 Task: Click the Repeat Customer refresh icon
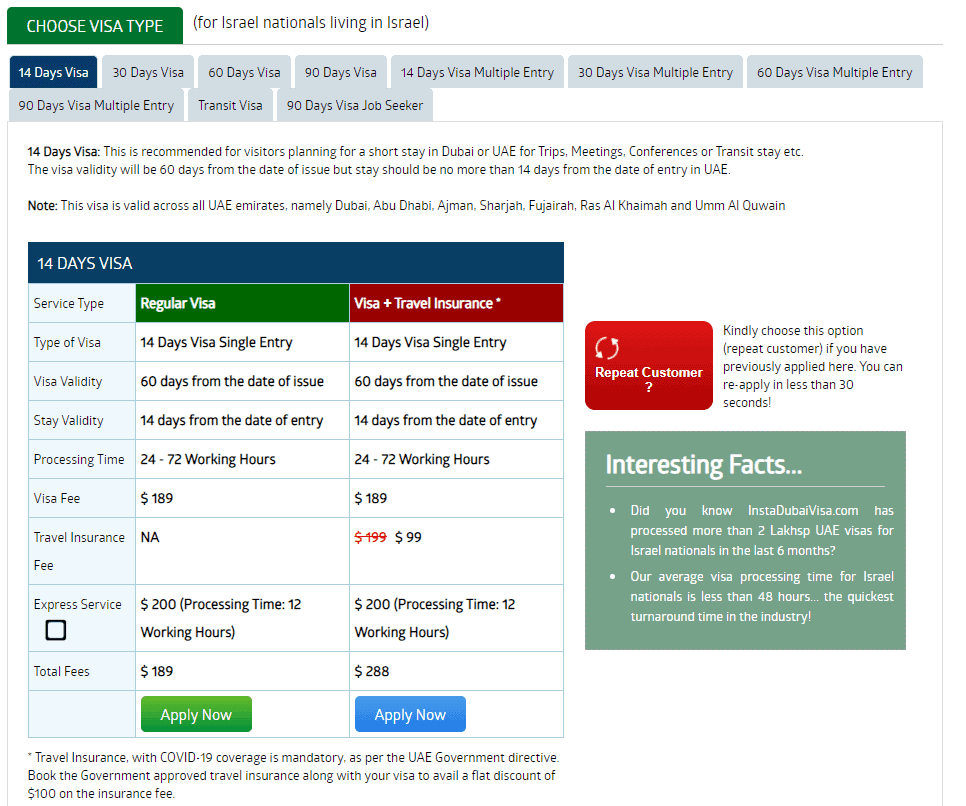(606, 348)
